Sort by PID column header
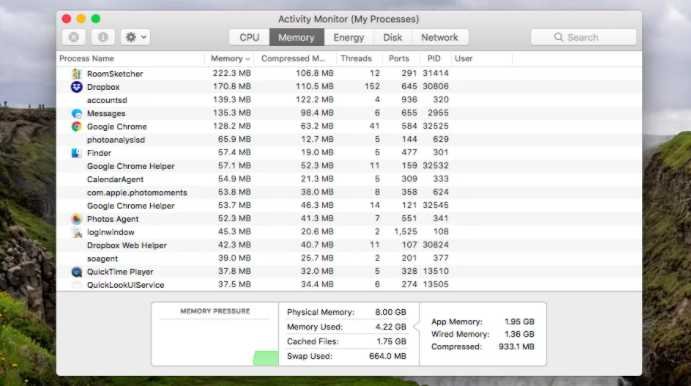691x386 pixels. point(434,59)
